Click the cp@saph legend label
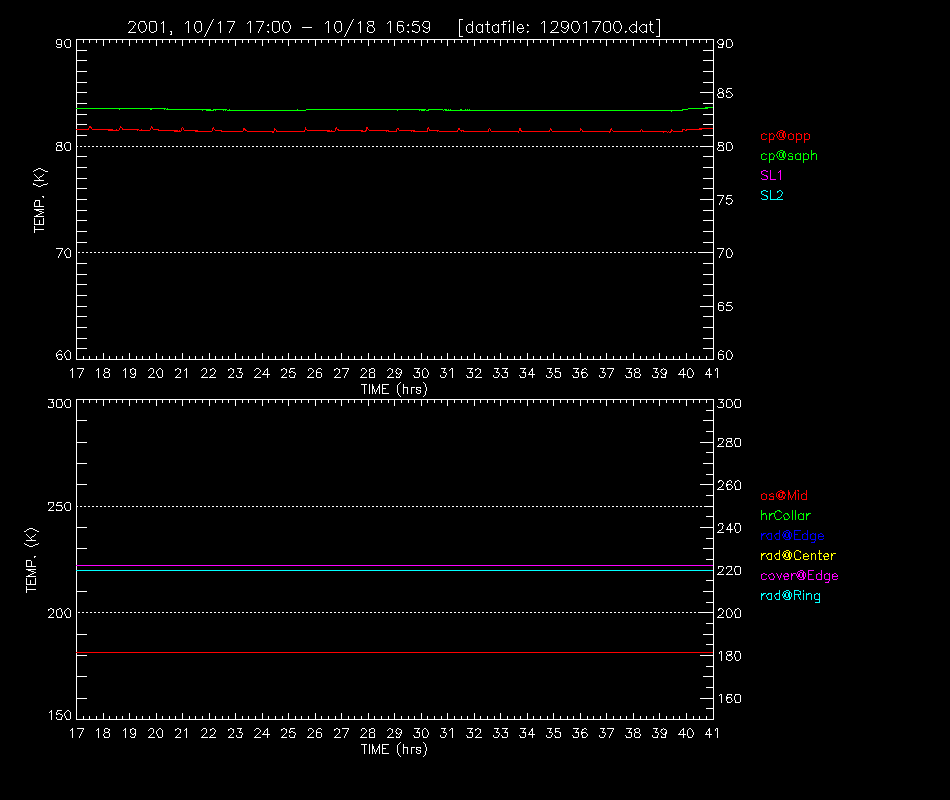 (x=789, y=156)
